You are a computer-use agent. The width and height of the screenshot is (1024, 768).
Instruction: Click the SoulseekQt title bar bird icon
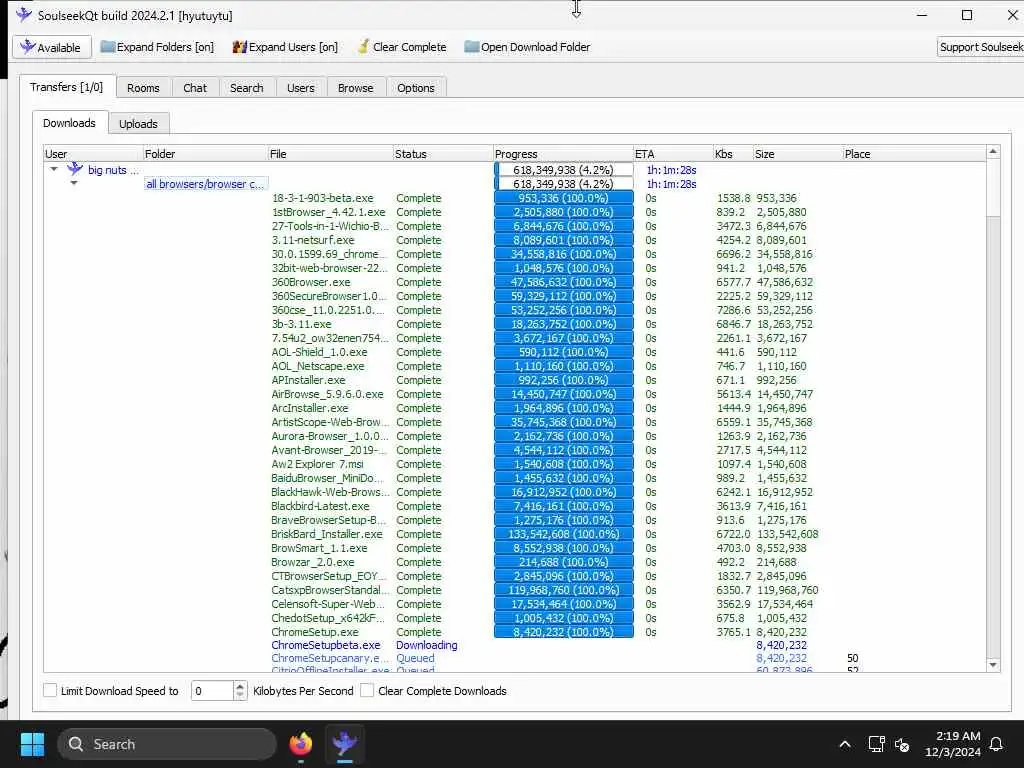click(24, 15)
